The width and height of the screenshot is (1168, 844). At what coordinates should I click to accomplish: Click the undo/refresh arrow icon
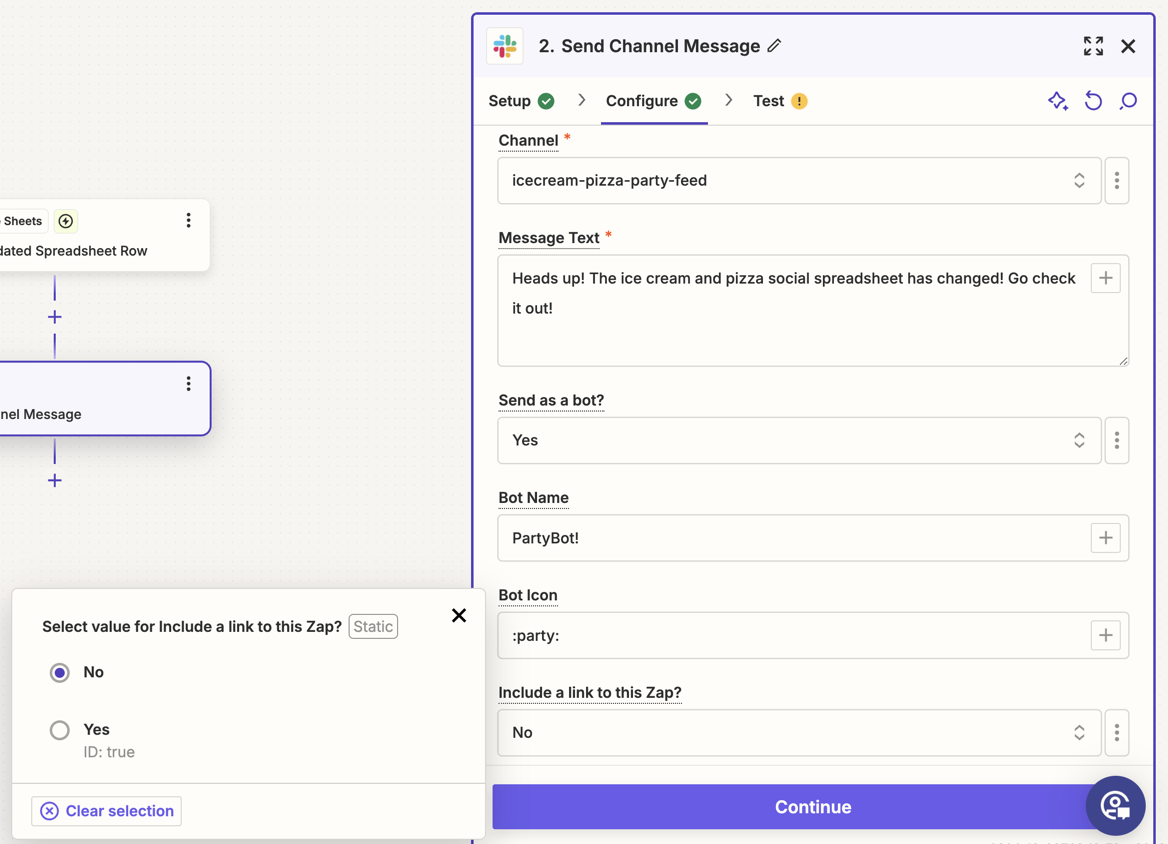(x=1093, y=101)
